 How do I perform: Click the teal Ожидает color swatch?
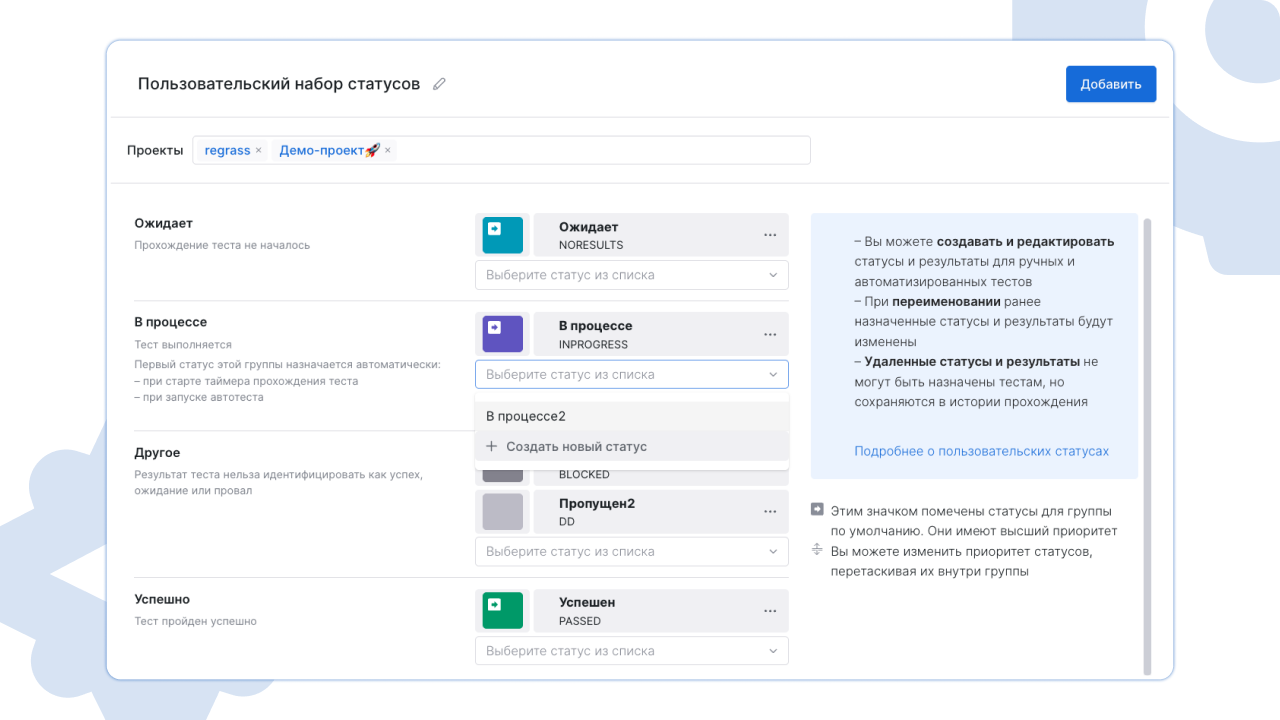point(502,235)
